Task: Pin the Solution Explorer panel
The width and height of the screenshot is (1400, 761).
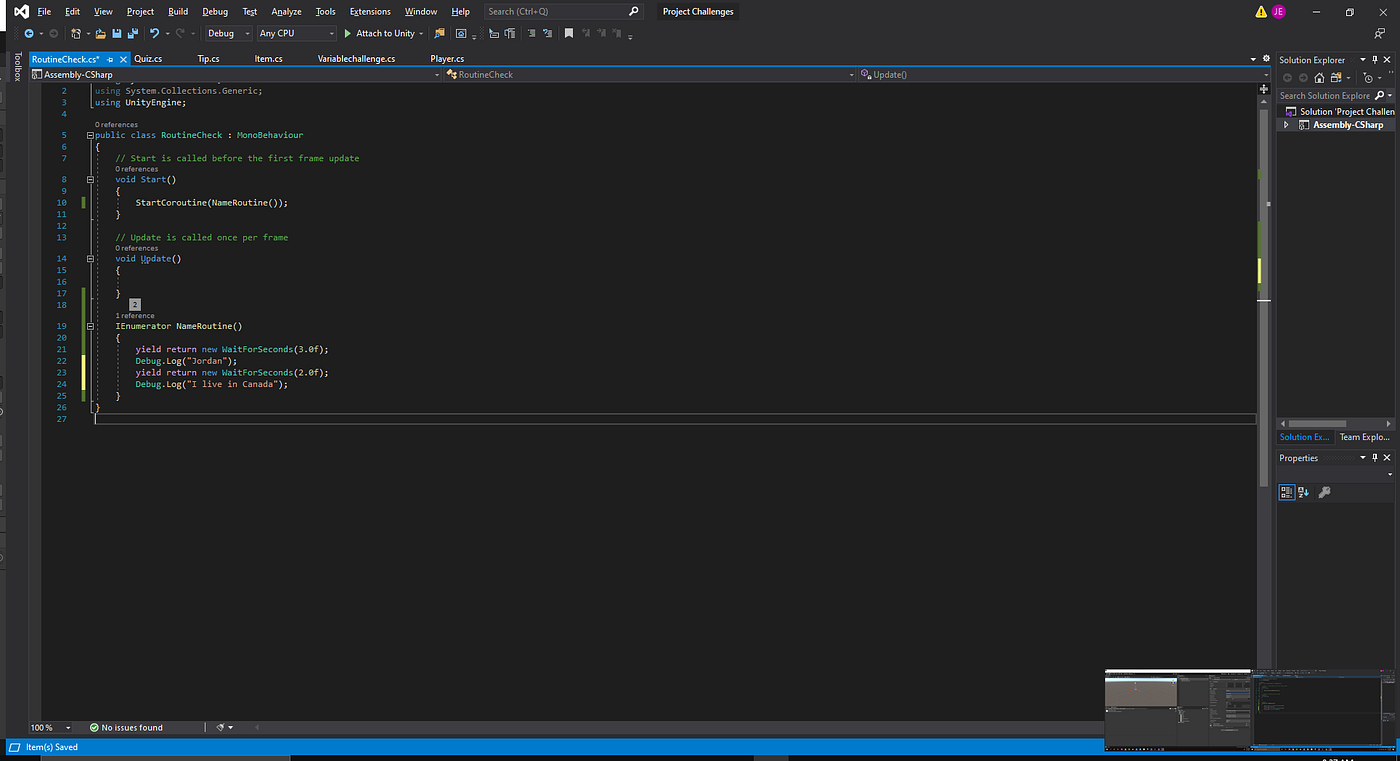Action: [1375, 60]
